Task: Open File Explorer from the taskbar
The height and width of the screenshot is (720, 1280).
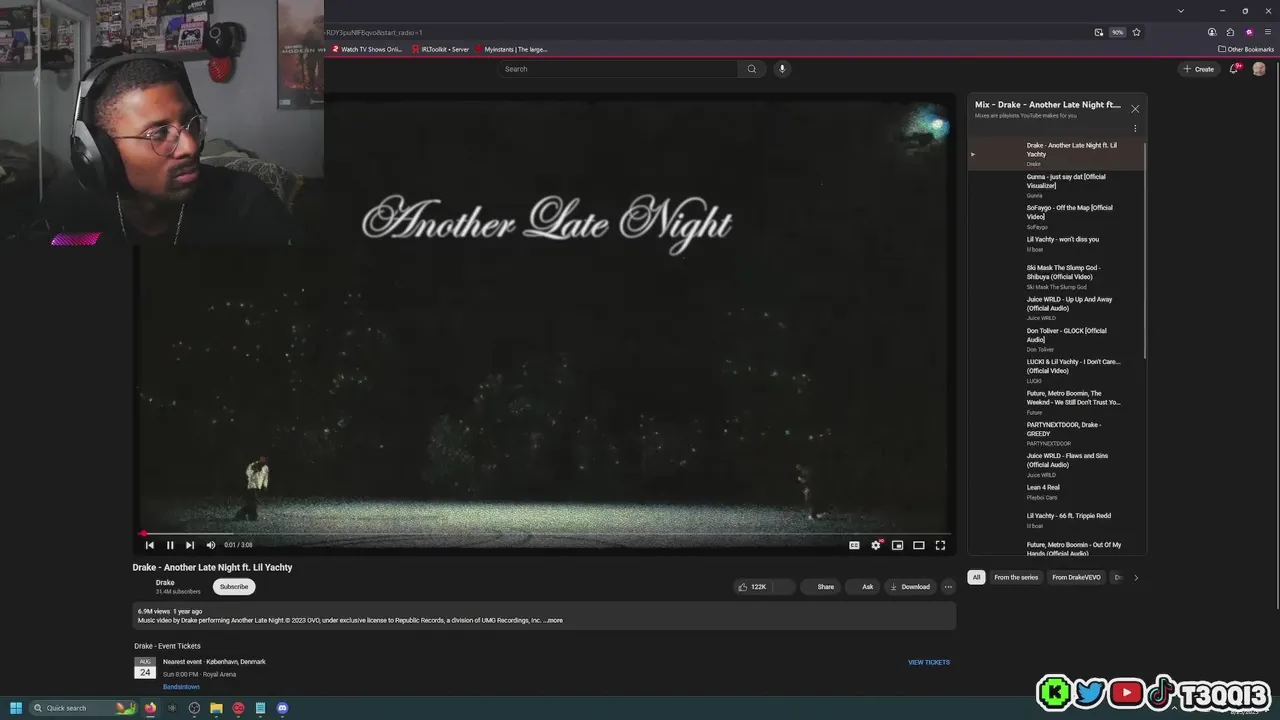Action: (216, 708)
